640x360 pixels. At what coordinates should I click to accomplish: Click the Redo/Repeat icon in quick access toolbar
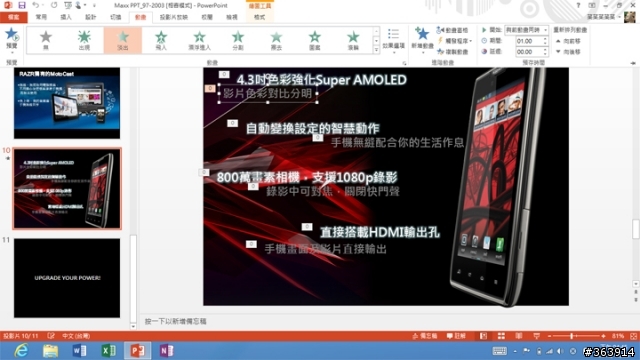coord(54,5)
